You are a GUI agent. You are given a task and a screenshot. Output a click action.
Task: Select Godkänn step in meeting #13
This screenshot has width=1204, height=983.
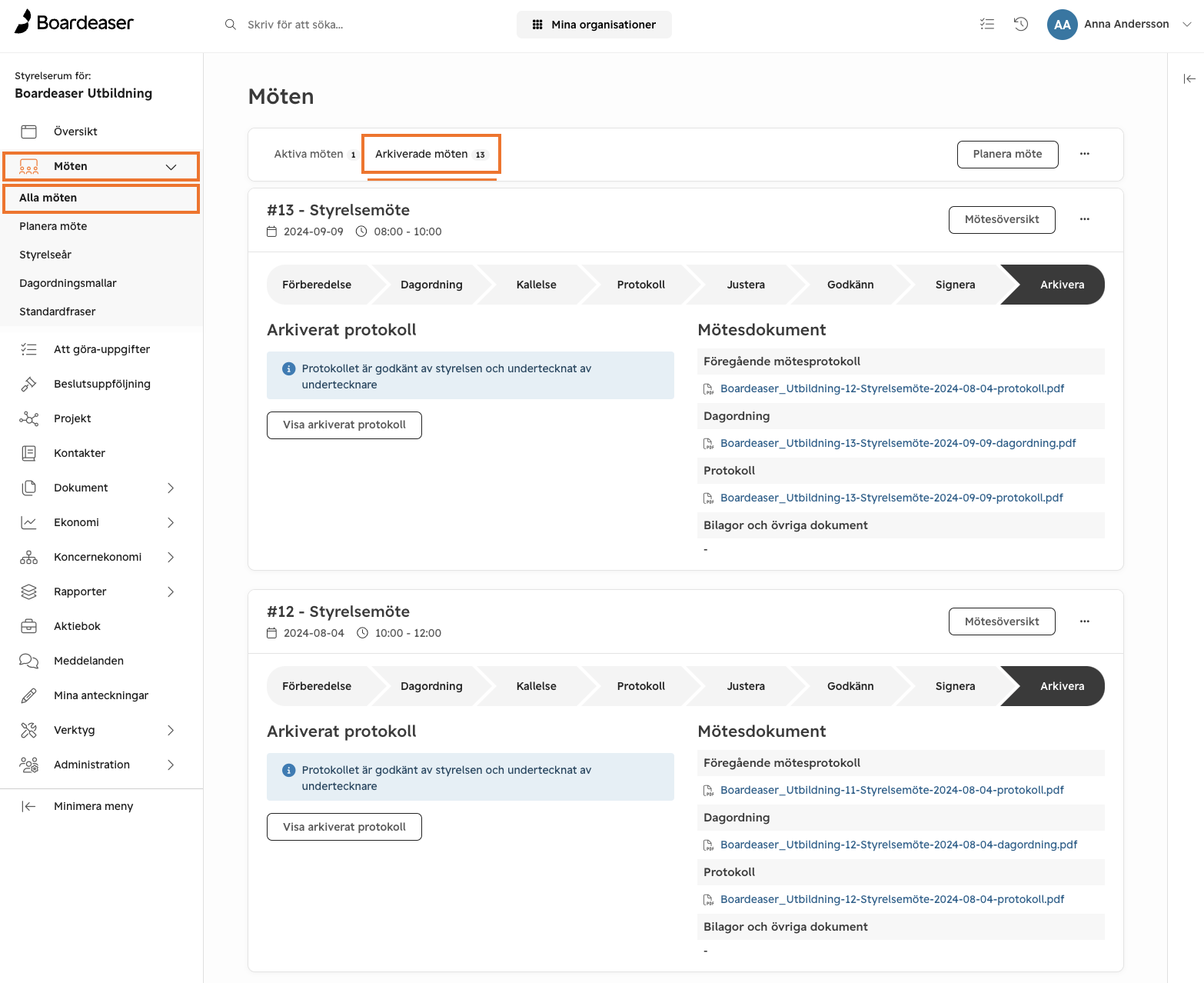pos(850,285)
